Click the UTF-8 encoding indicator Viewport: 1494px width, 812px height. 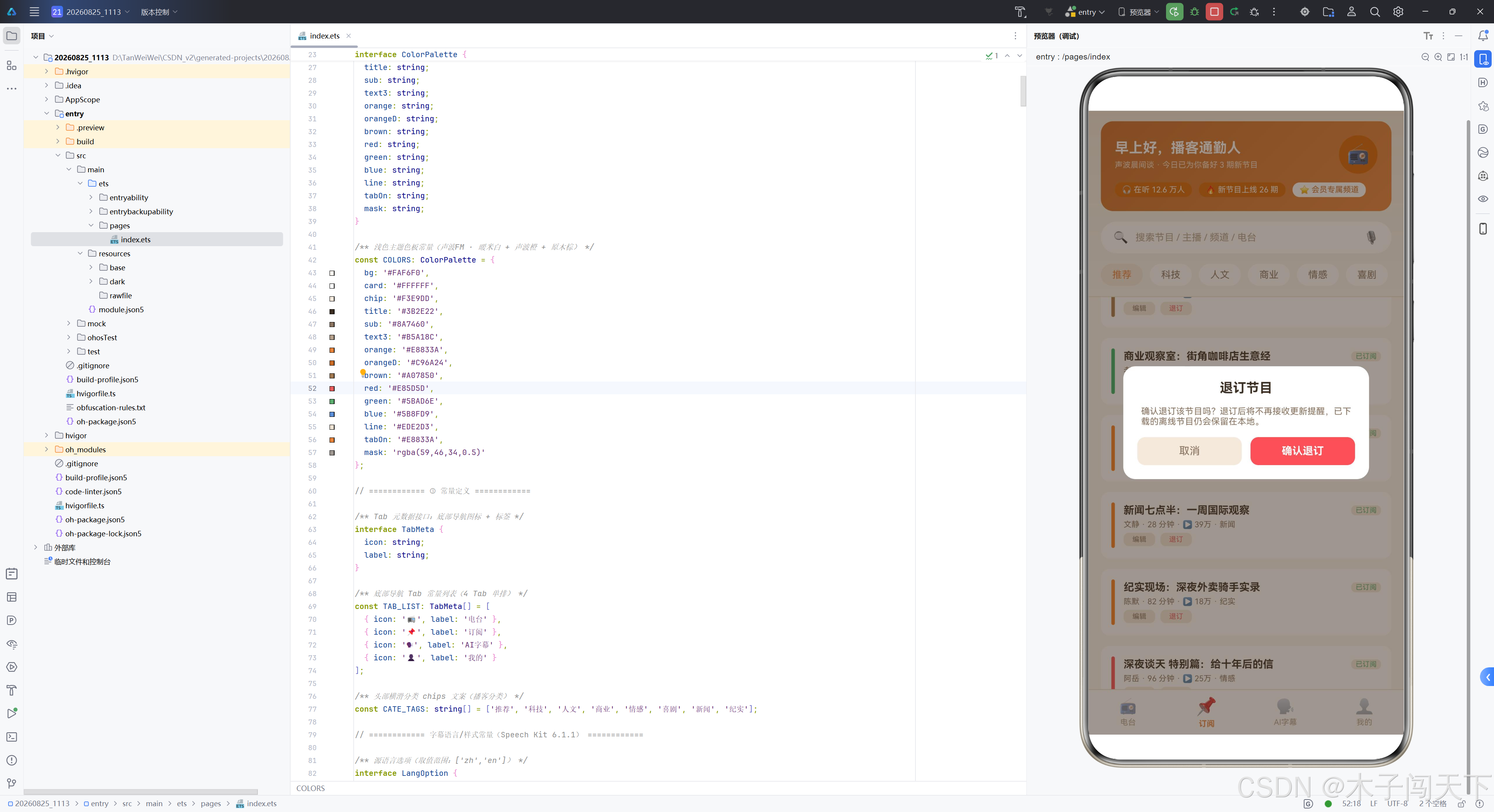(x=1397, y=804)
